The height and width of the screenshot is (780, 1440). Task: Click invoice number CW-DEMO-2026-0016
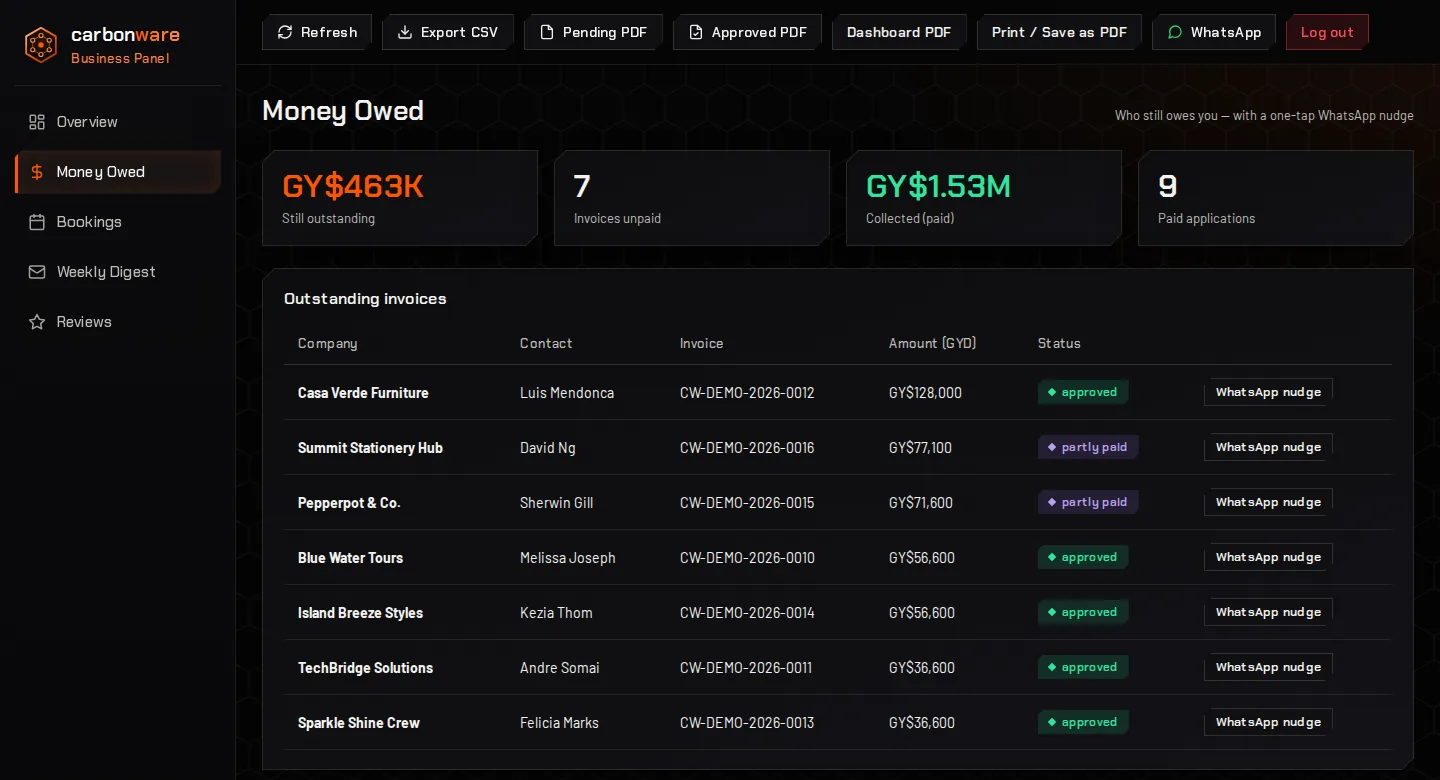pyautogui.click(x=747, y=448)
